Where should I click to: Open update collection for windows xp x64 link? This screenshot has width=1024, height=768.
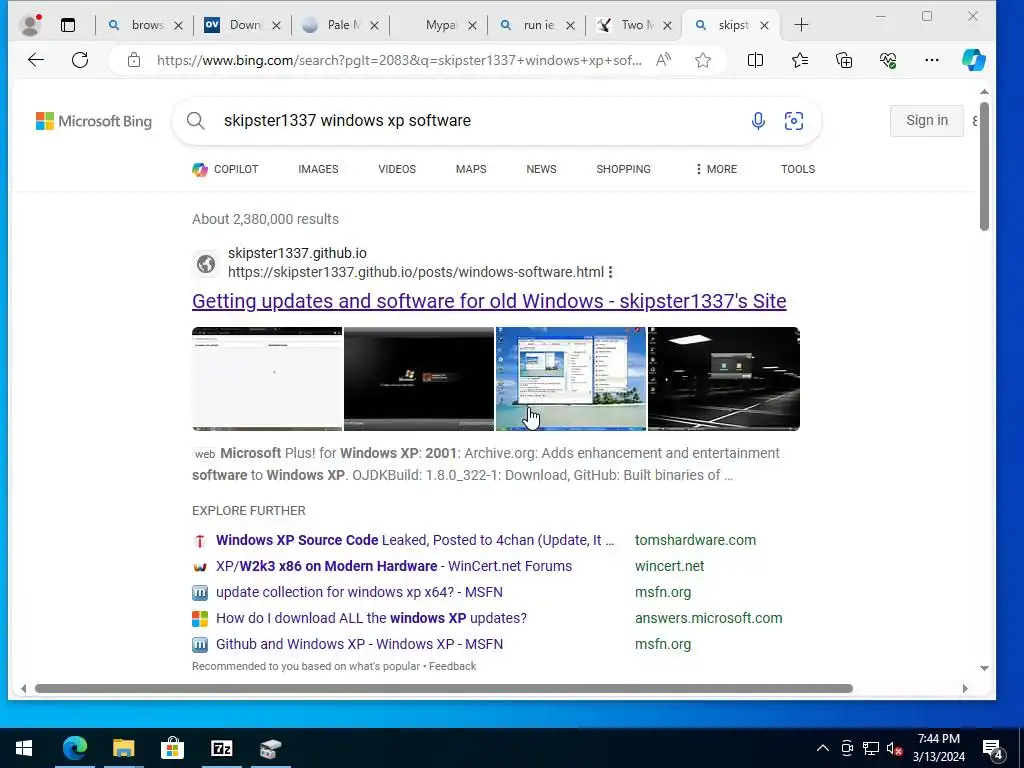[x=359, y=592]
